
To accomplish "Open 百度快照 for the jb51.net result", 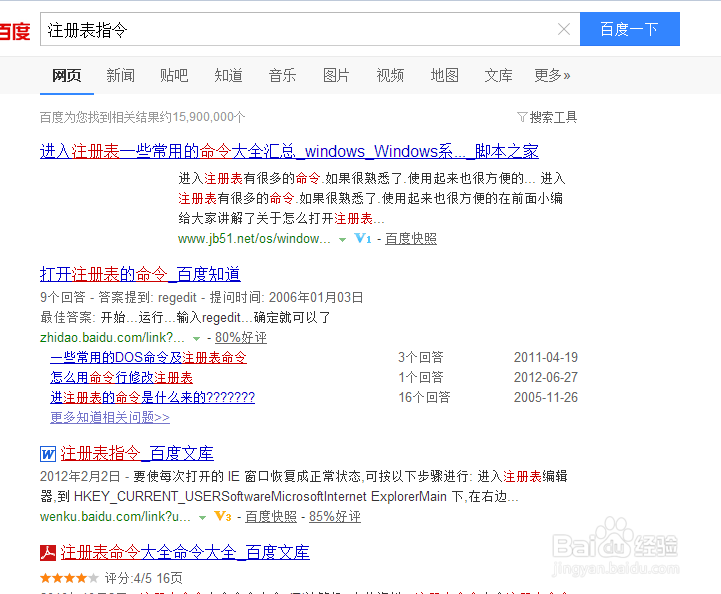I will click(x=411, y=239).
